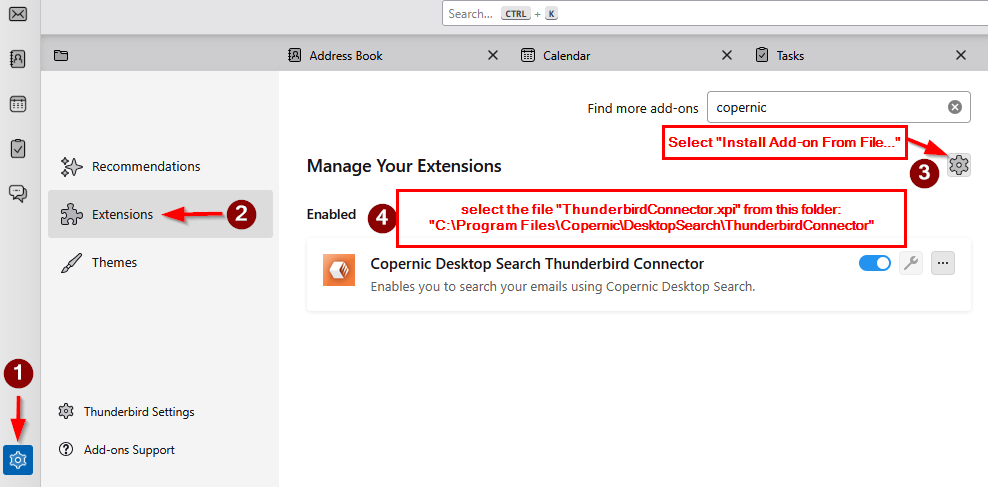This screenshot has height=487, width=988.
Task: Open Tasks in the spaces sidebar
Action: (x=18, y=149)
